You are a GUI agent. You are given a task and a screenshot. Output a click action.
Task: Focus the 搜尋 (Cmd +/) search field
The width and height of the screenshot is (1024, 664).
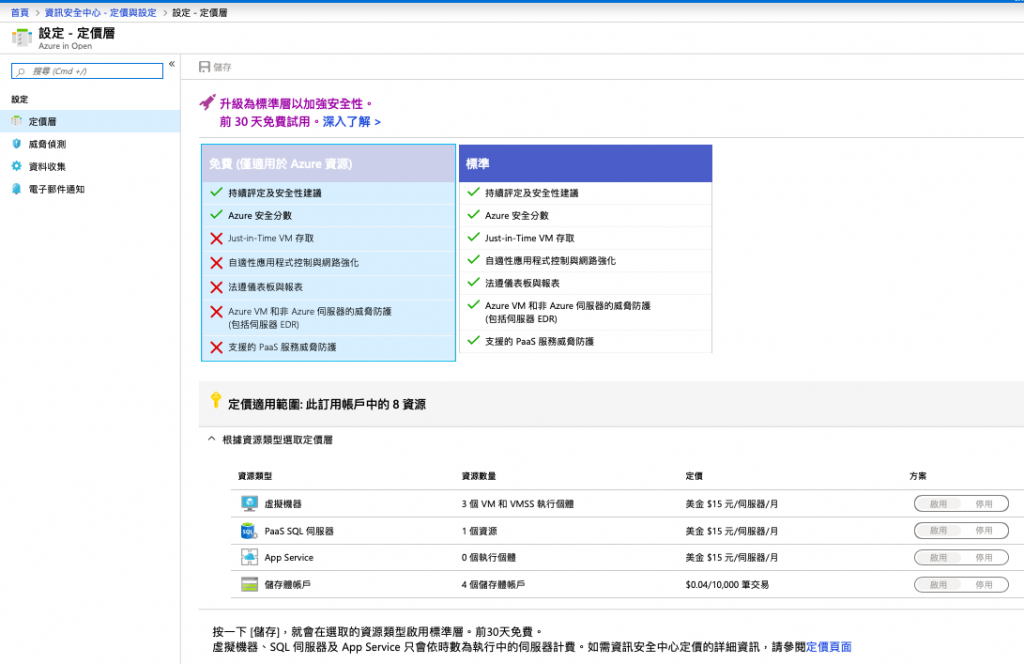pos(87,71)
